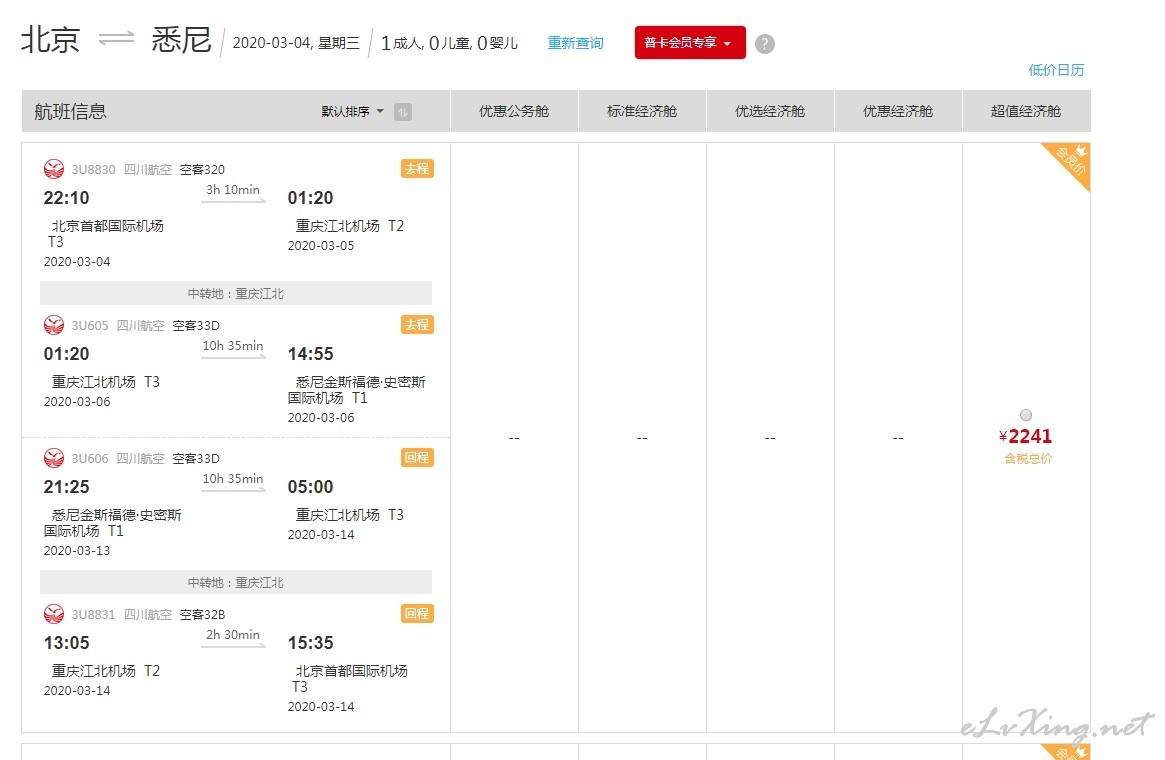Click the 2h 30min duration text

click(233, 634)
